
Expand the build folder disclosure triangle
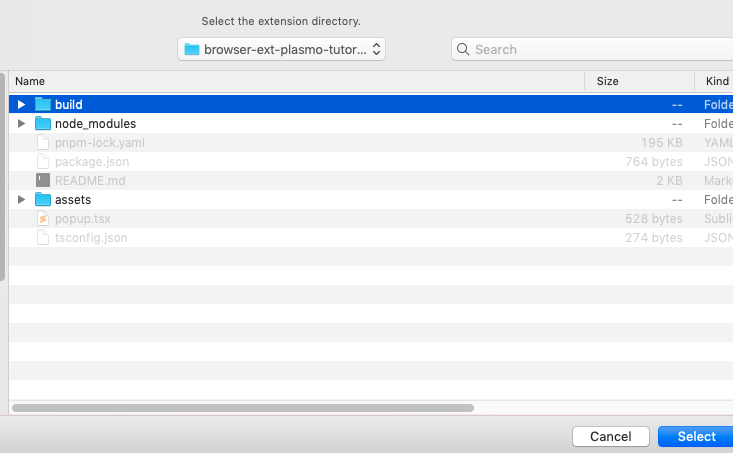coord(21,104)
